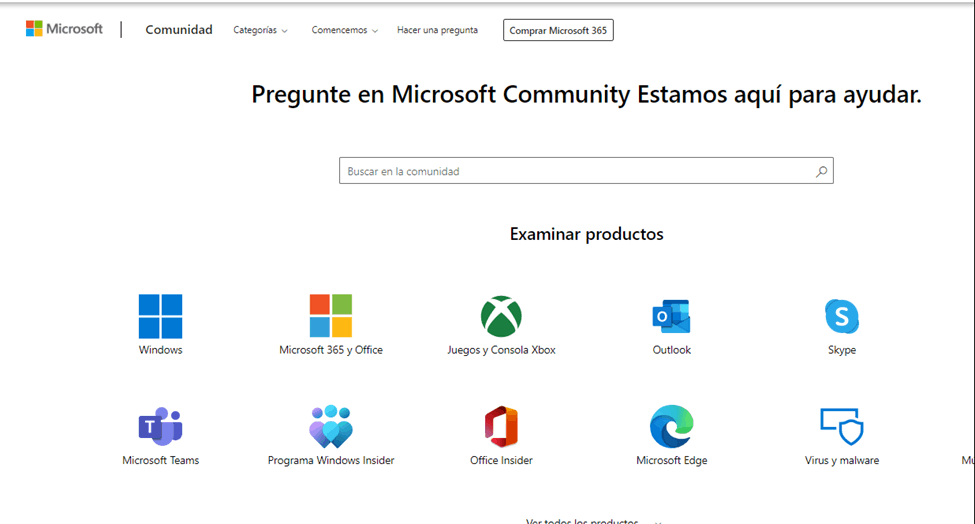975x524 pixels.
Task: Click the Office Insider text label
Action: click(x=501, y=461)
